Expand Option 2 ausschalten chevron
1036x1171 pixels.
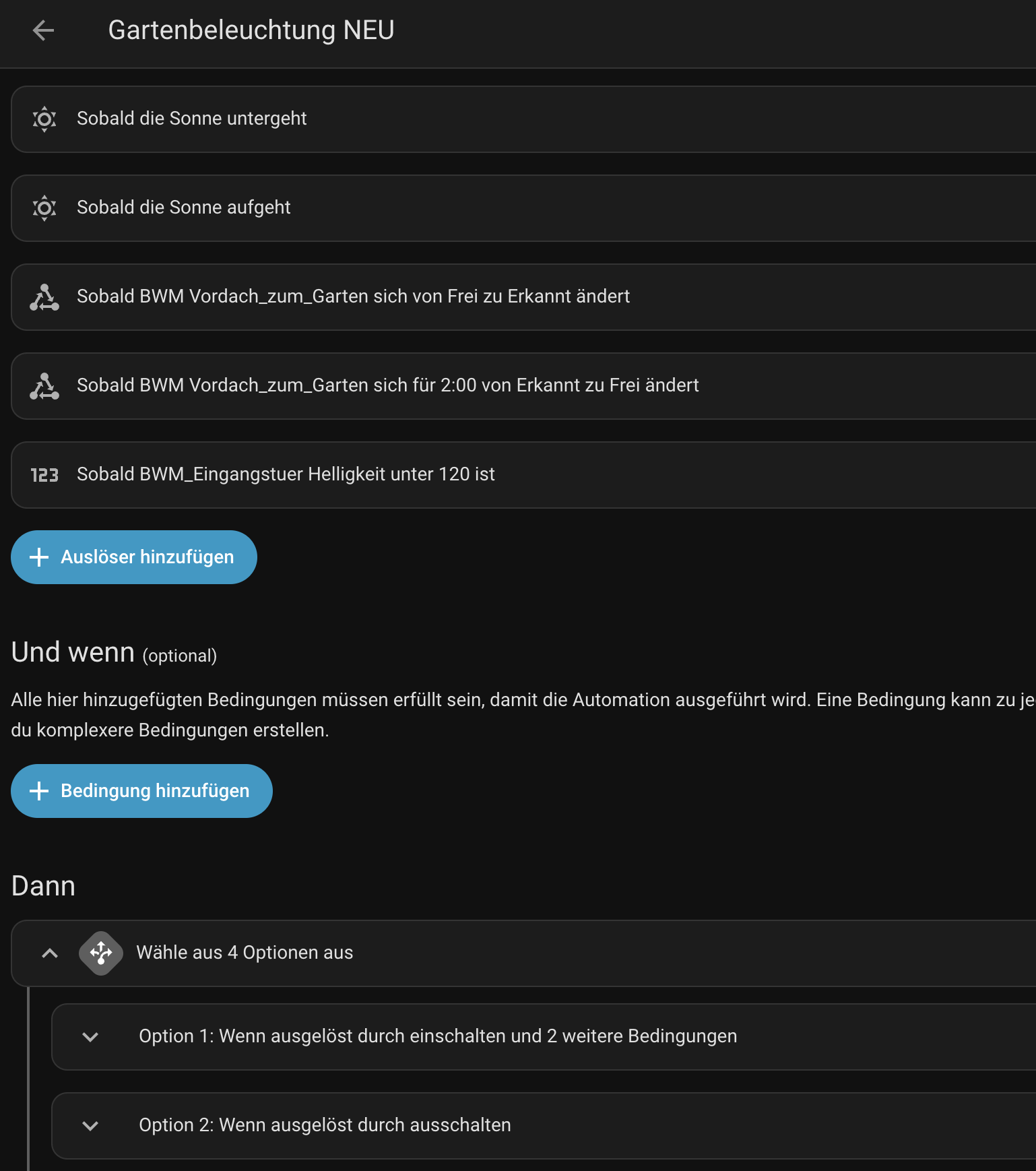coord(90,1126)
